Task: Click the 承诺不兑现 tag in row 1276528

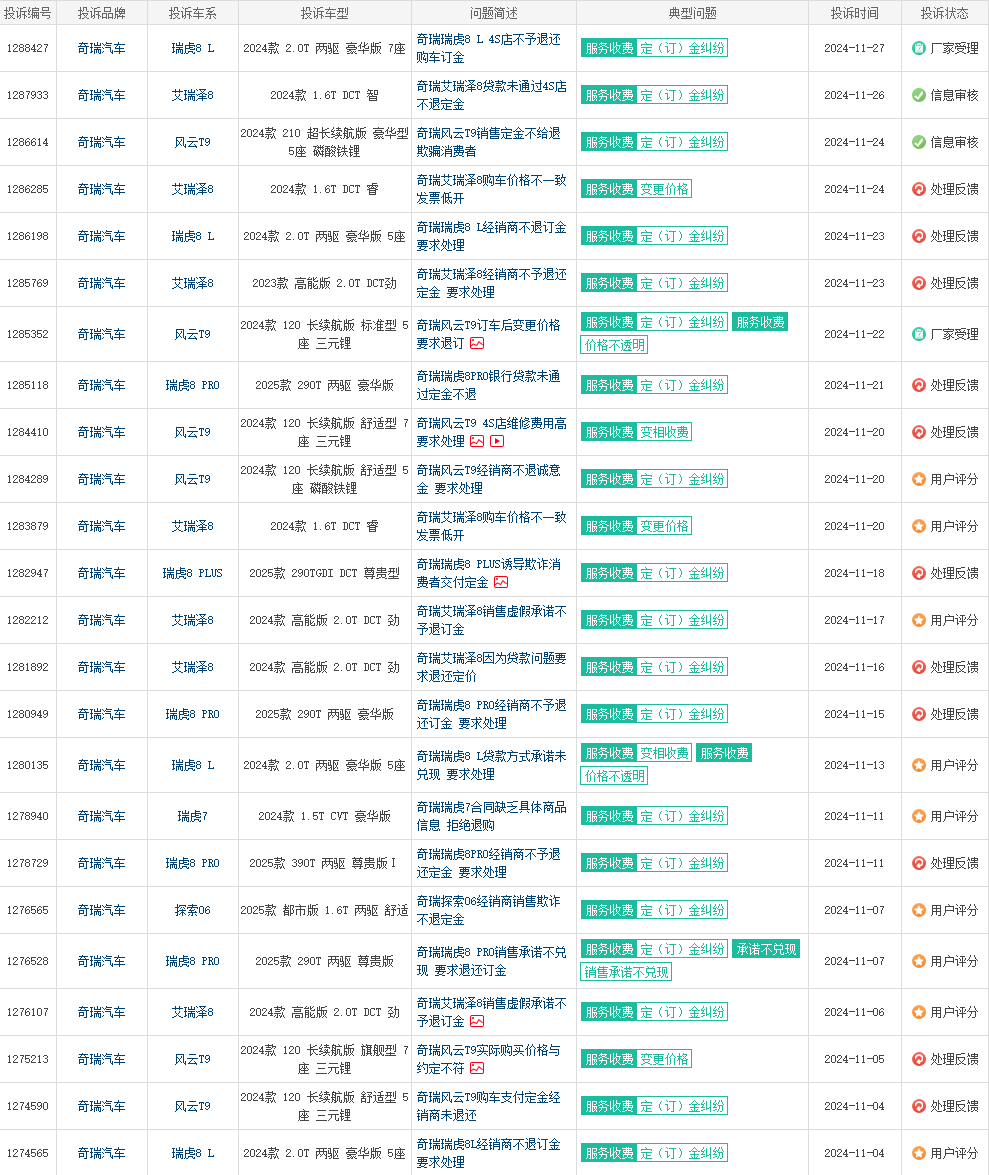Action: (766, 949)
